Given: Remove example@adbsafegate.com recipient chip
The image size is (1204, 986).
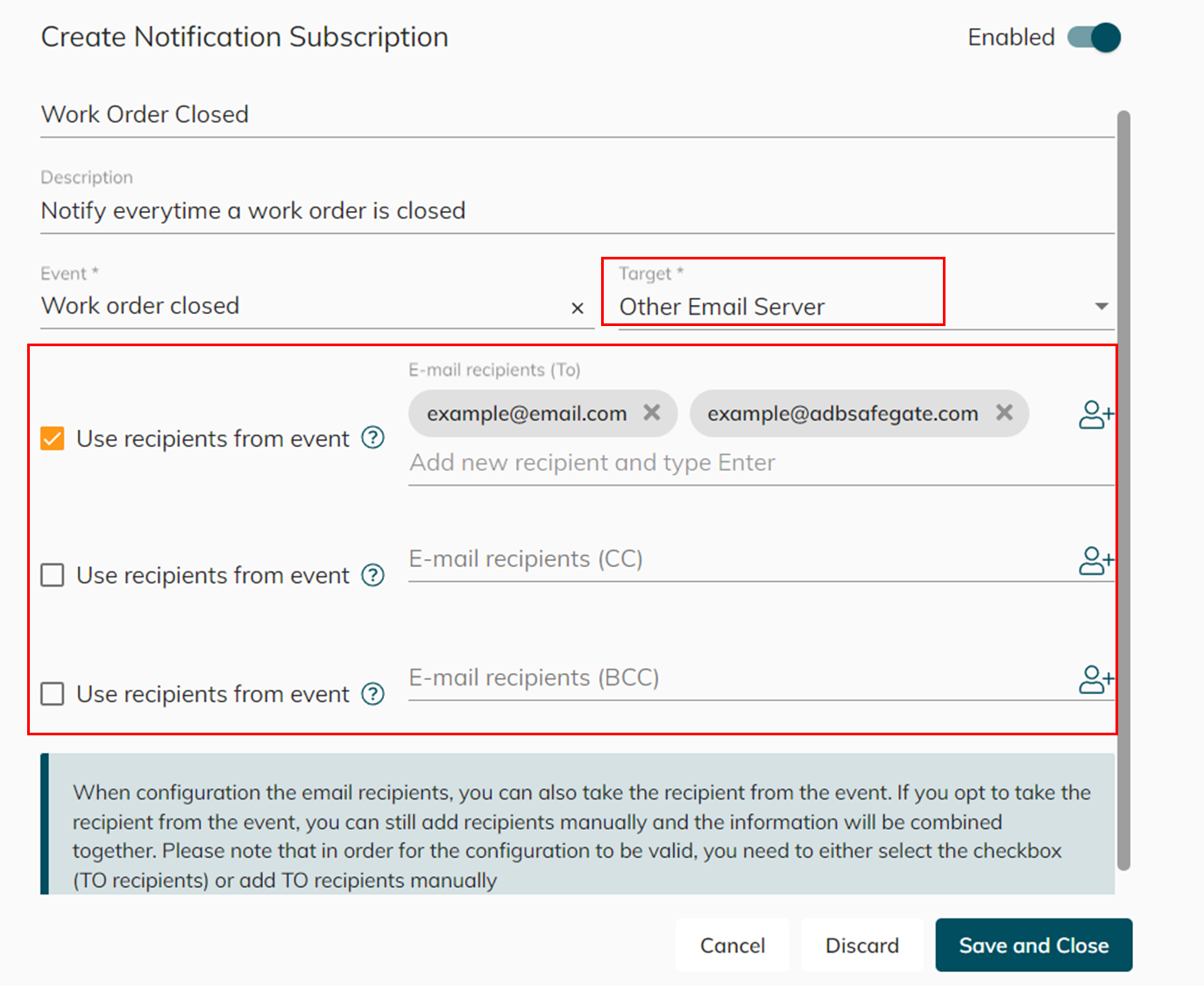Looking at the screenshot, I should click(1004, 413).
